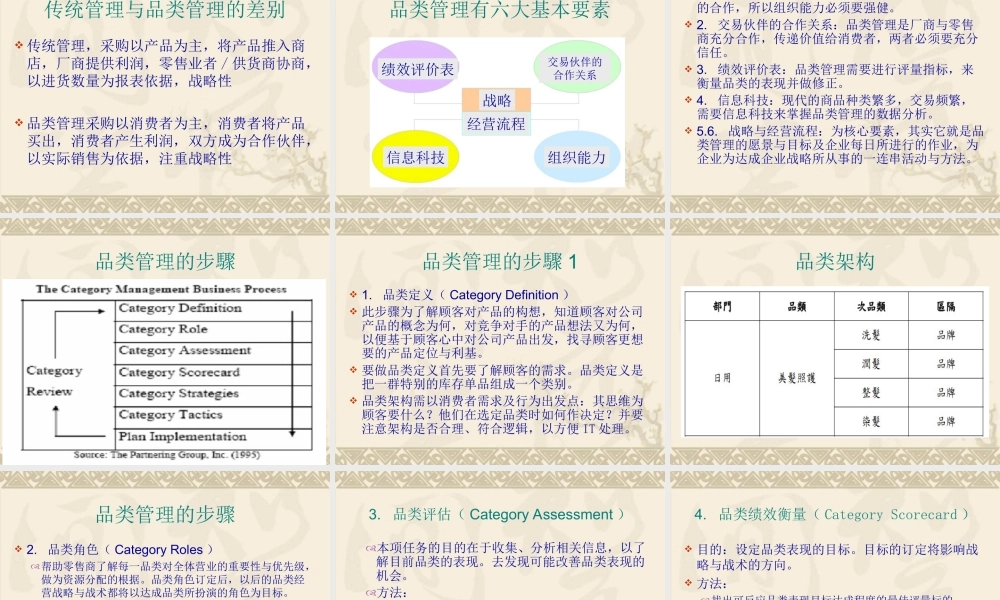
Task: Select the 整髮 sub-category cell
Action: [x=871, y=392]
